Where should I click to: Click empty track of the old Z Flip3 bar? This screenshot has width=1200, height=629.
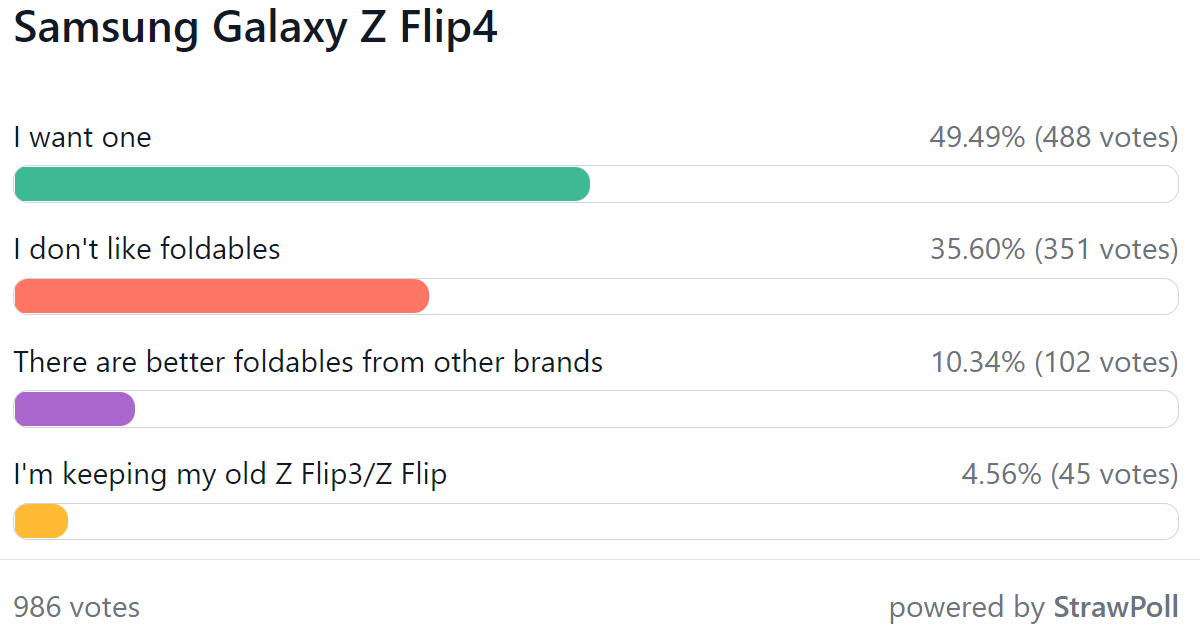point(623,521)
